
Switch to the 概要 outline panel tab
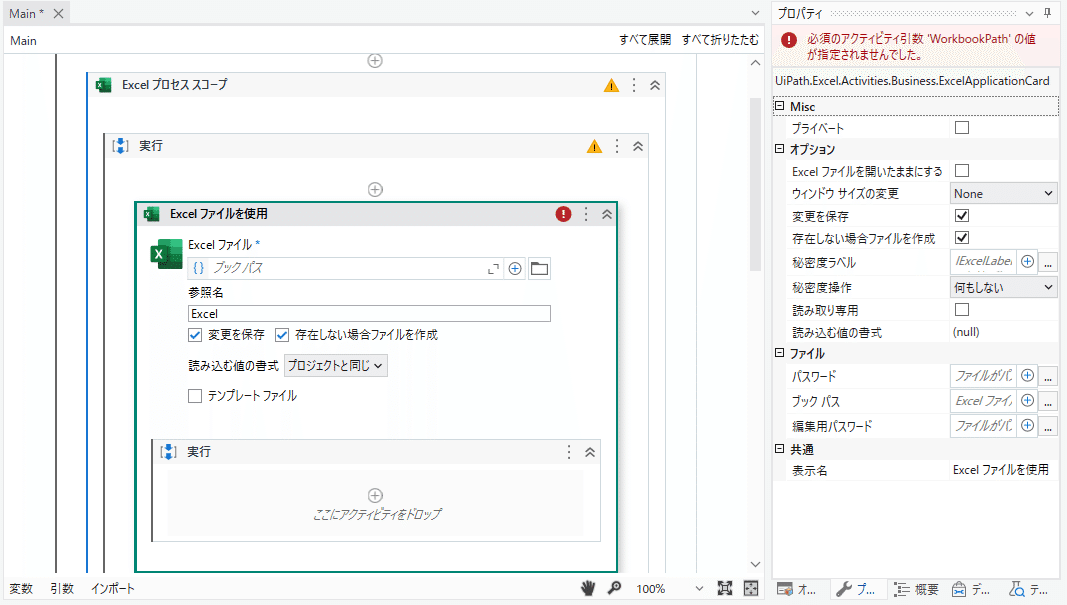coord(916,589)
